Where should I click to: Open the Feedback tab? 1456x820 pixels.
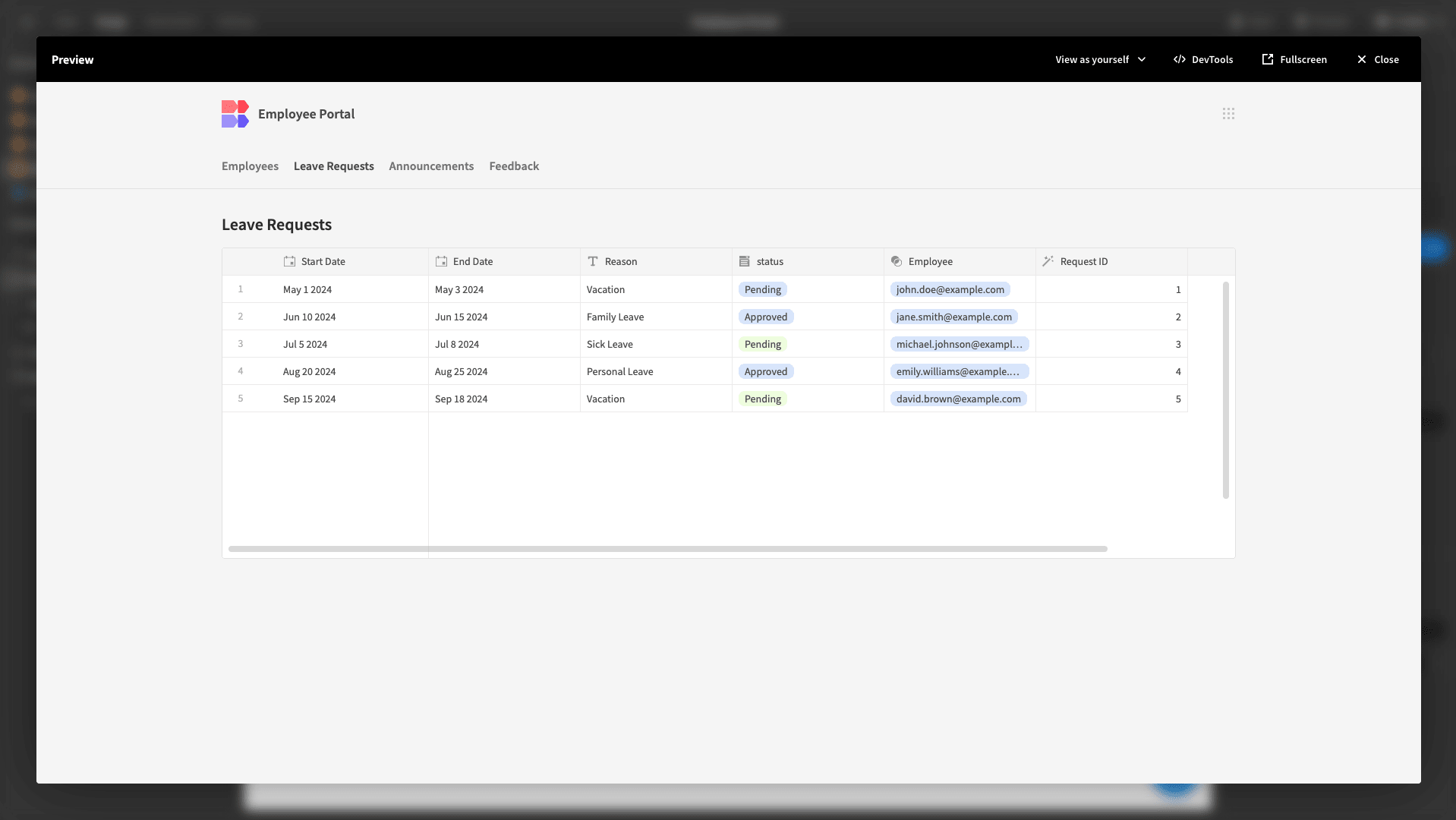(x=514, y=166)
